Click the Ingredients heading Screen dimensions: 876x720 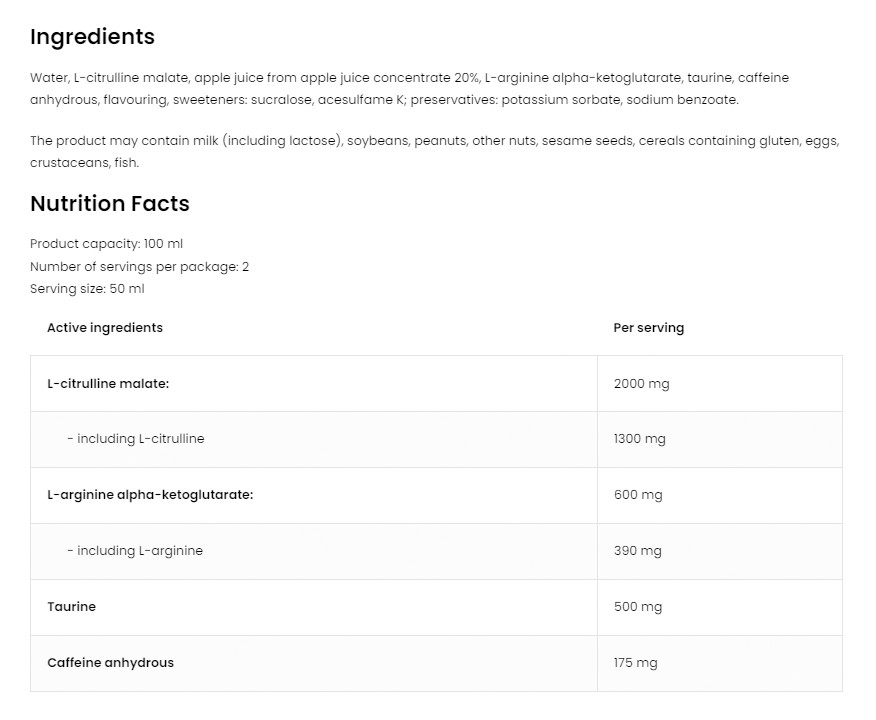(x=92, y=37)
